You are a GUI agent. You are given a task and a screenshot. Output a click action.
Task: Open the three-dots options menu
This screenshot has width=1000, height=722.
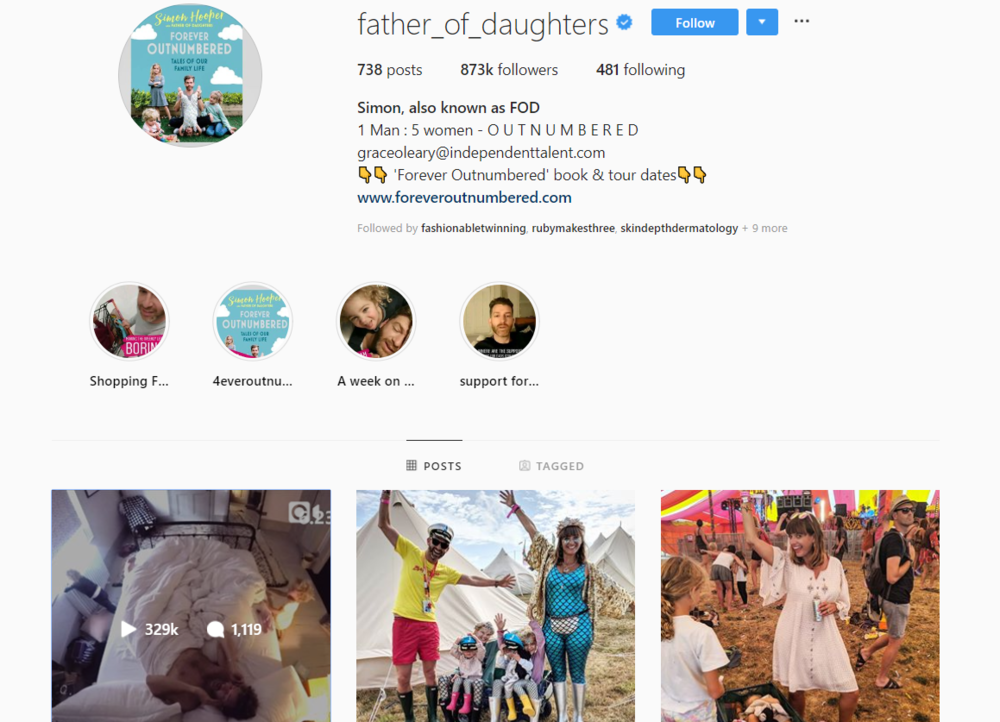click(802, 22)
